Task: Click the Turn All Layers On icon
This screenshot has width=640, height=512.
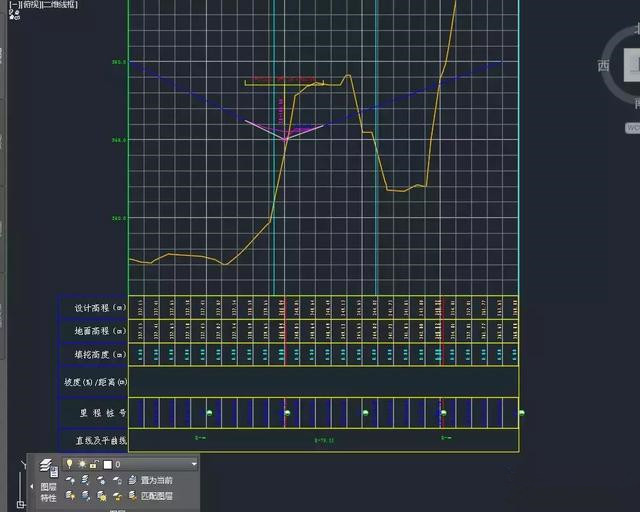Action: (70, 496)
